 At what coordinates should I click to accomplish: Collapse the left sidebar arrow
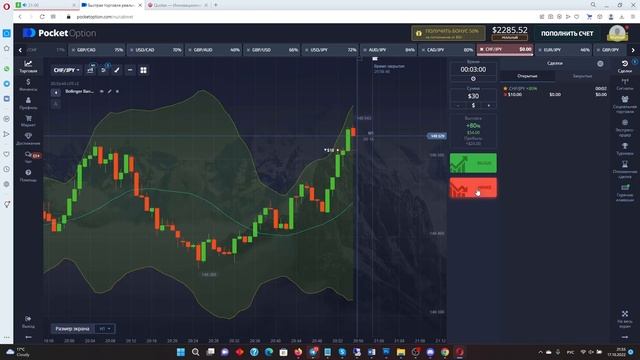click(x=28, y=337)
